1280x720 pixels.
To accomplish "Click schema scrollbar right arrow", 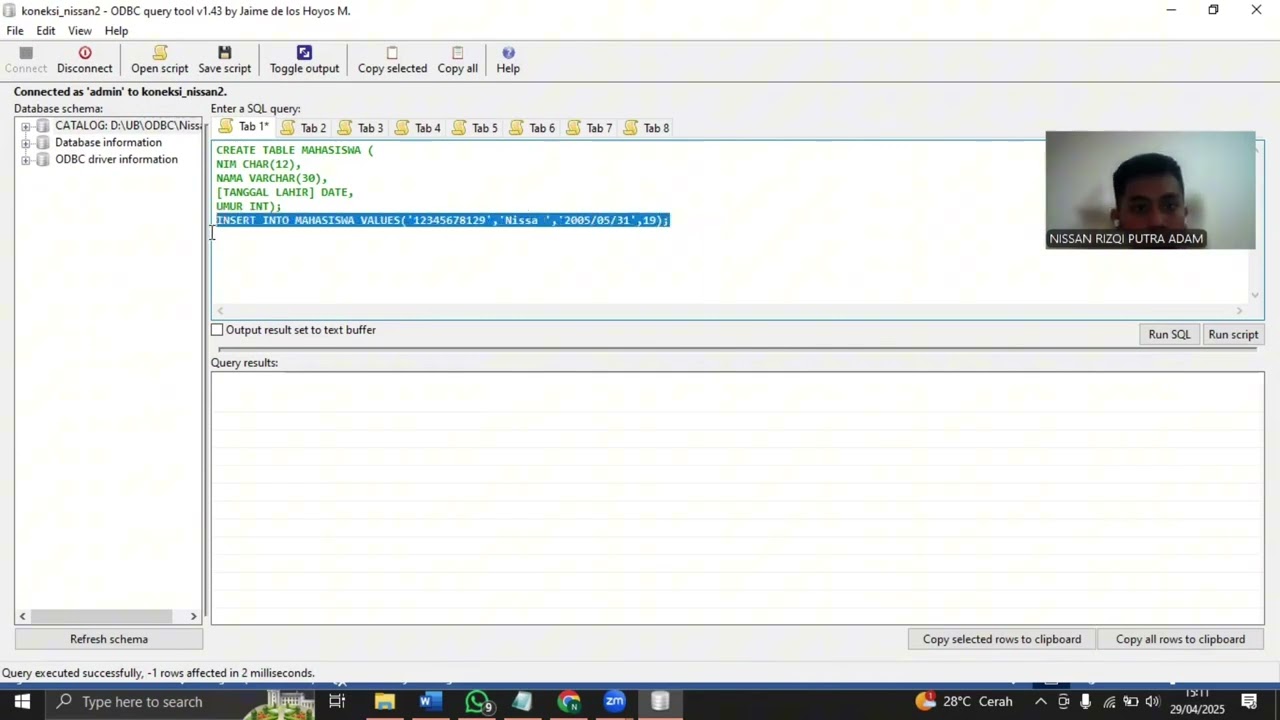I will [x=194, y=616].
